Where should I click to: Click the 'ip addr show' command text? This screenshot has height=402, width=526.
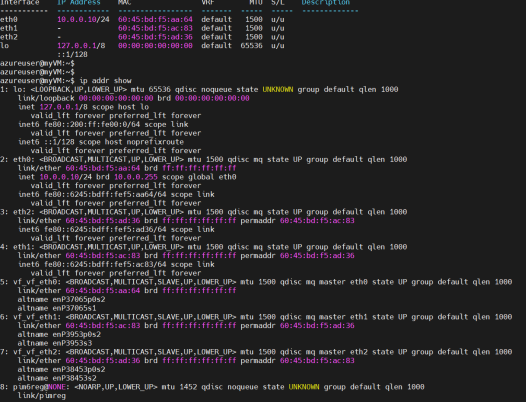[105, 81]
